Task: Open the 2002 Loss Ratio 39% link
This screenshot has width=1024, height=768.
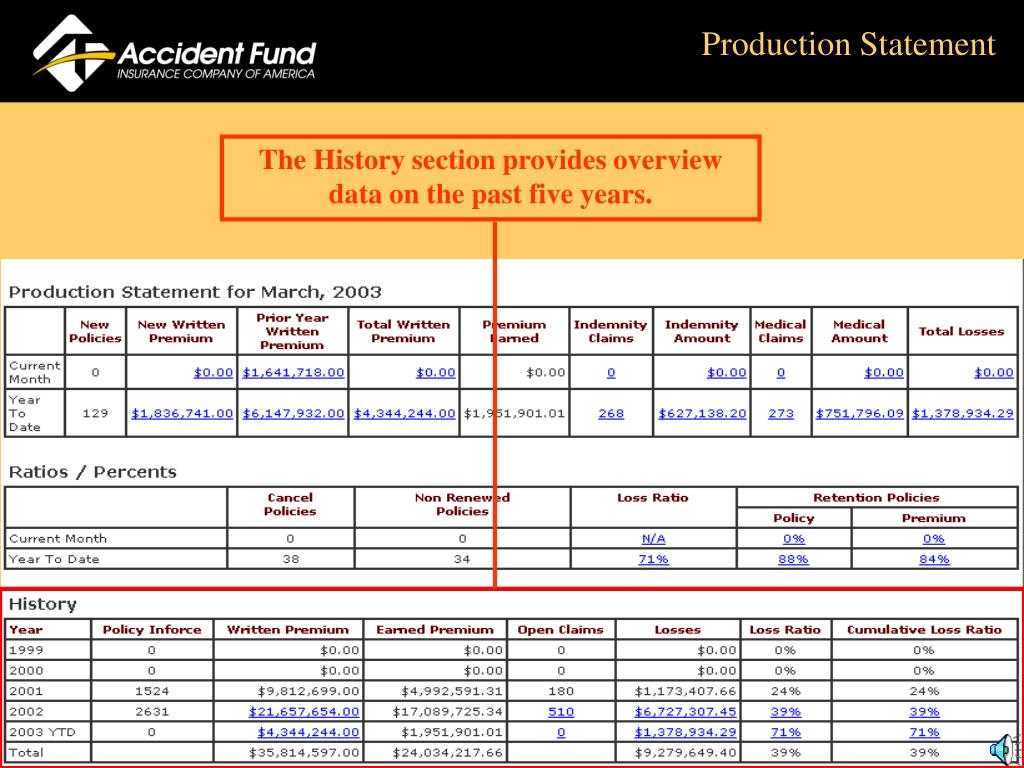Action: point(786,712)
